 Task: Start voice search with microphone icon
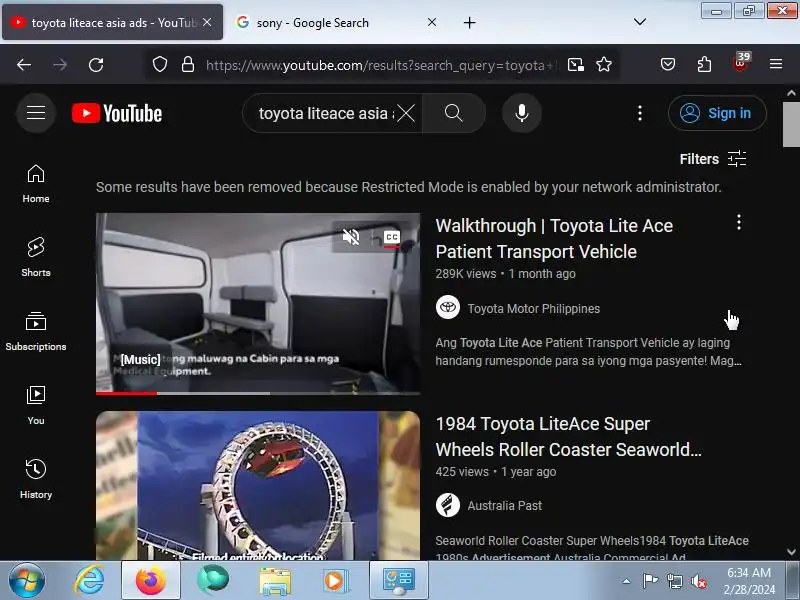coord(521,113)
